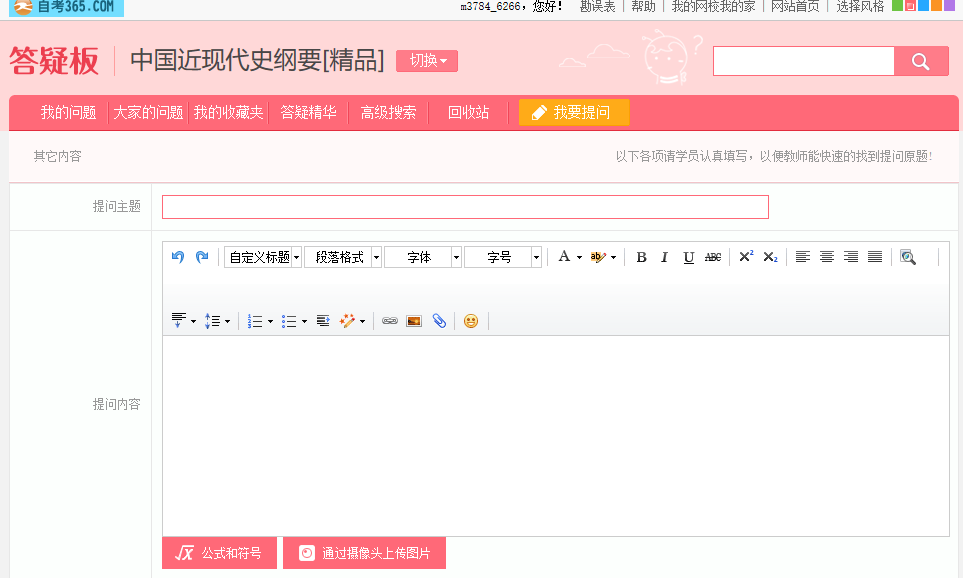Open the 自定义标题 dropdown
The image size is (963, 578).
[x=263, y=257]
